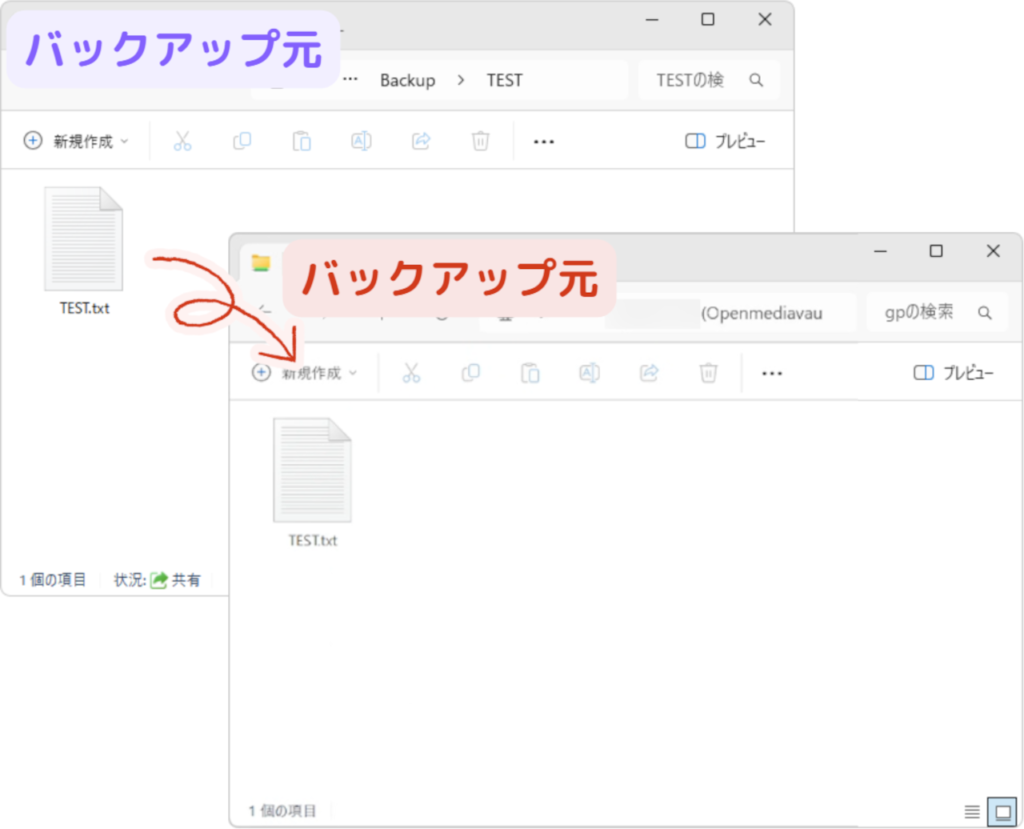Click the Rename icon in the Openmediavault window
This screenshot has width=1024, height=829.
pyautogui.click(x=590, y=373)
